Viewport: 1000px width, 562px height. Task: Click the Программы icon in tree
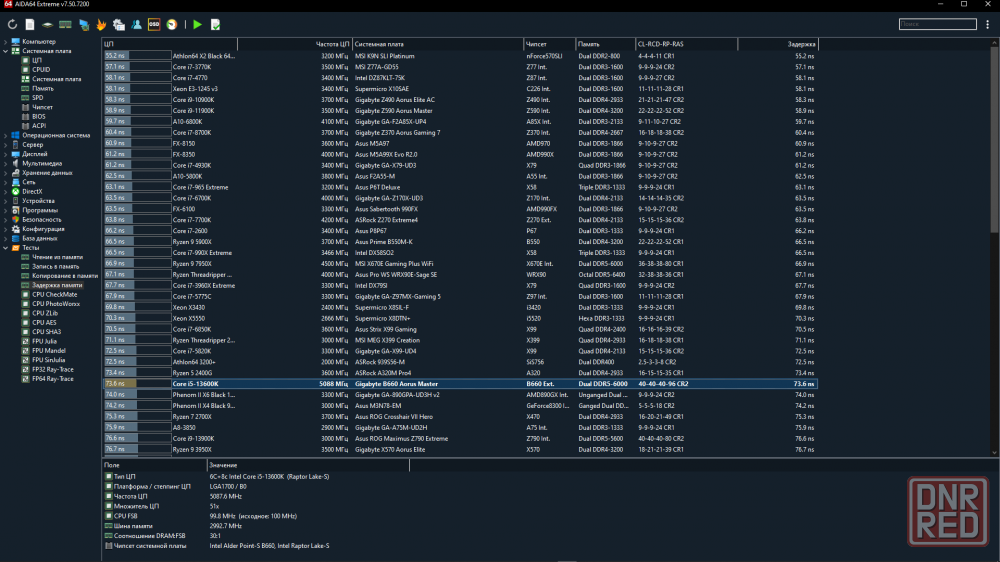click(16, 210)
